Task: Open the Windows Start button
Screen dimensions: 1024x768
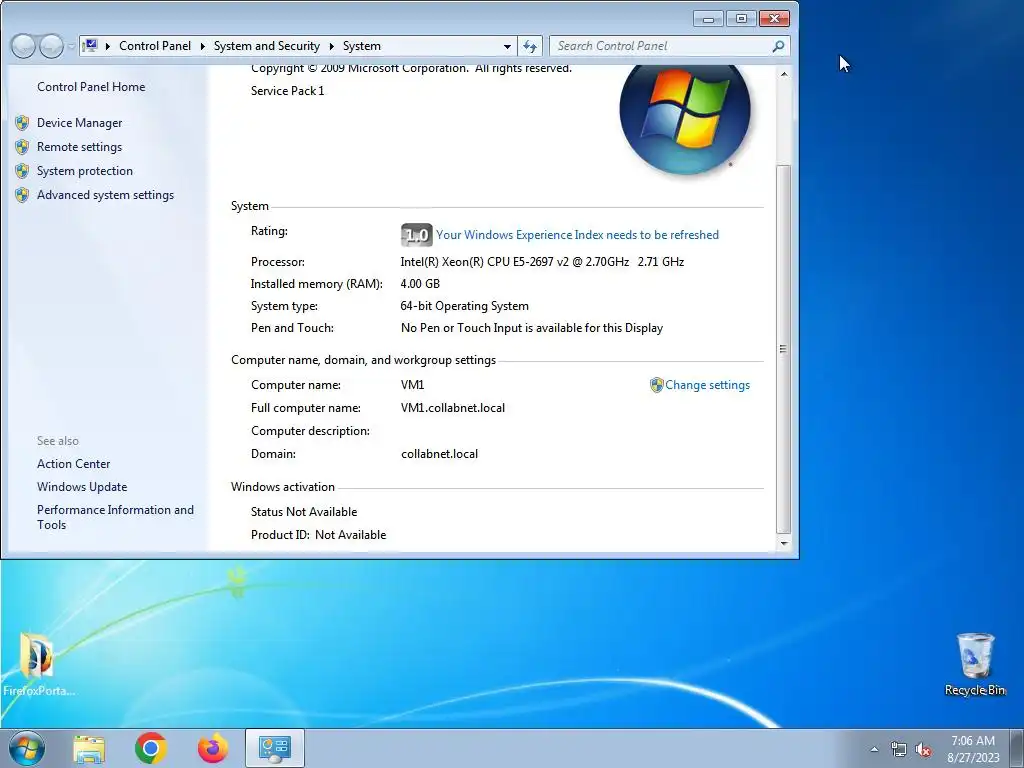Action: coord(27,748)
